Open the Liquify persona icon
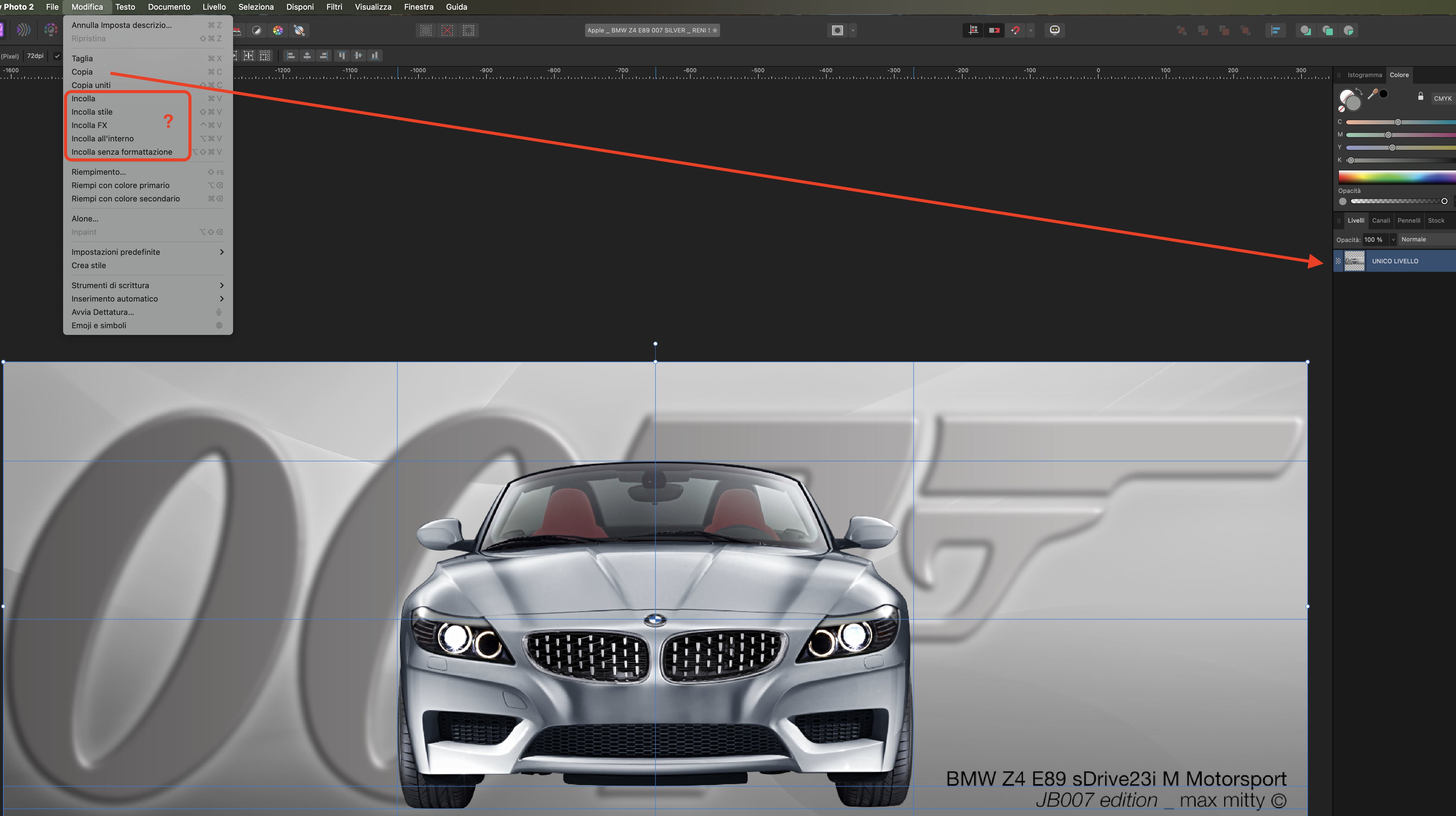The image size is (1456, 816). pos(23,30)
